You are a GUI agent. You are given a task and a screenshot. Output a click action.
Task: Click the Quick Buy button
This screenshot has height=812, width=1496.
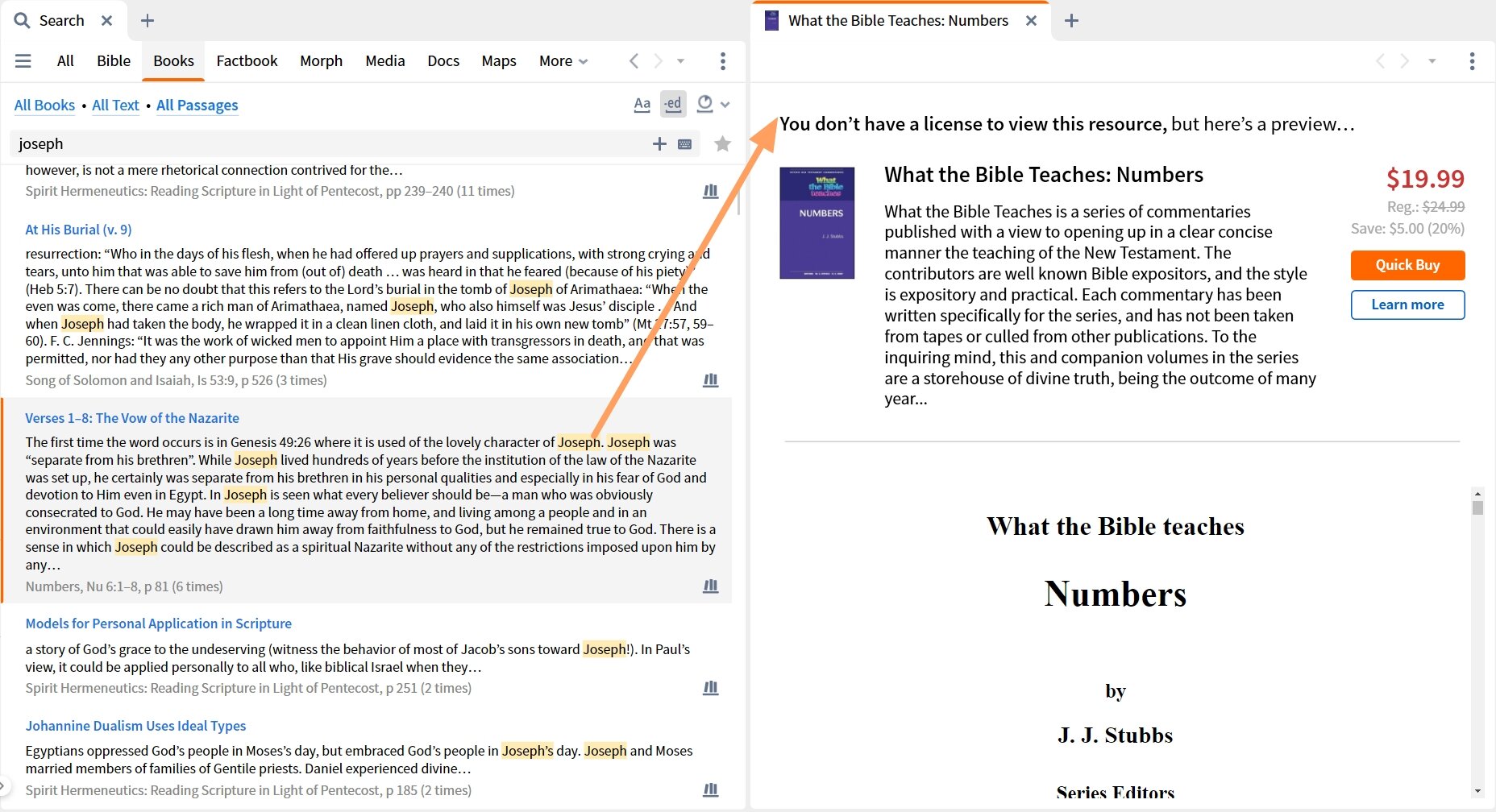(1407, 265)
